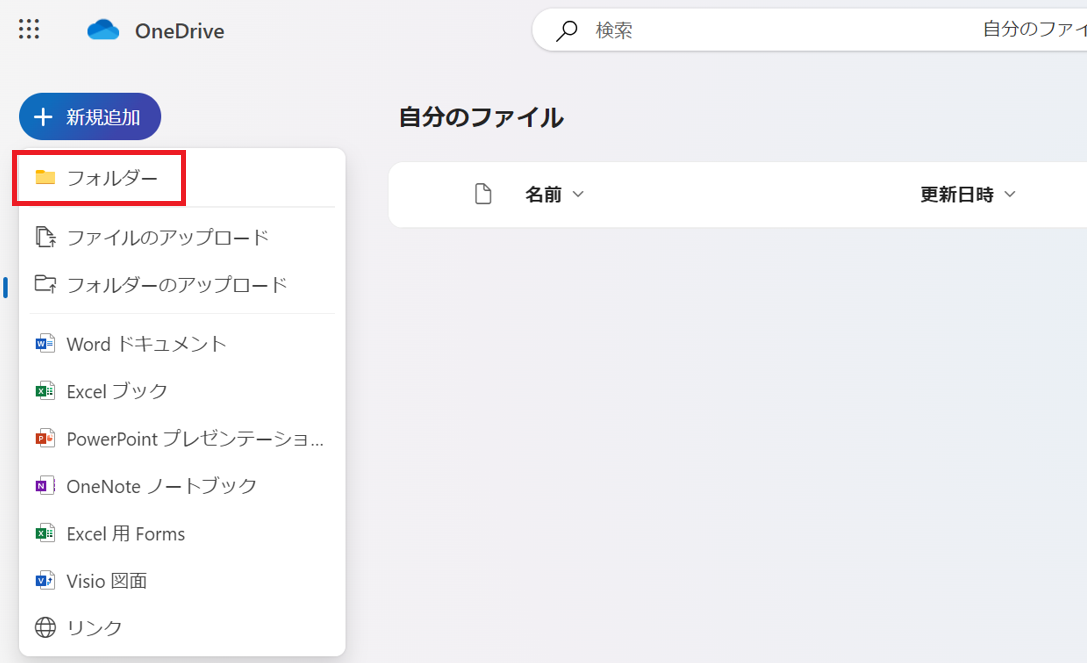Click the folder upload icon
Screen dimensions: 1087x663
(x=45, y=284)
